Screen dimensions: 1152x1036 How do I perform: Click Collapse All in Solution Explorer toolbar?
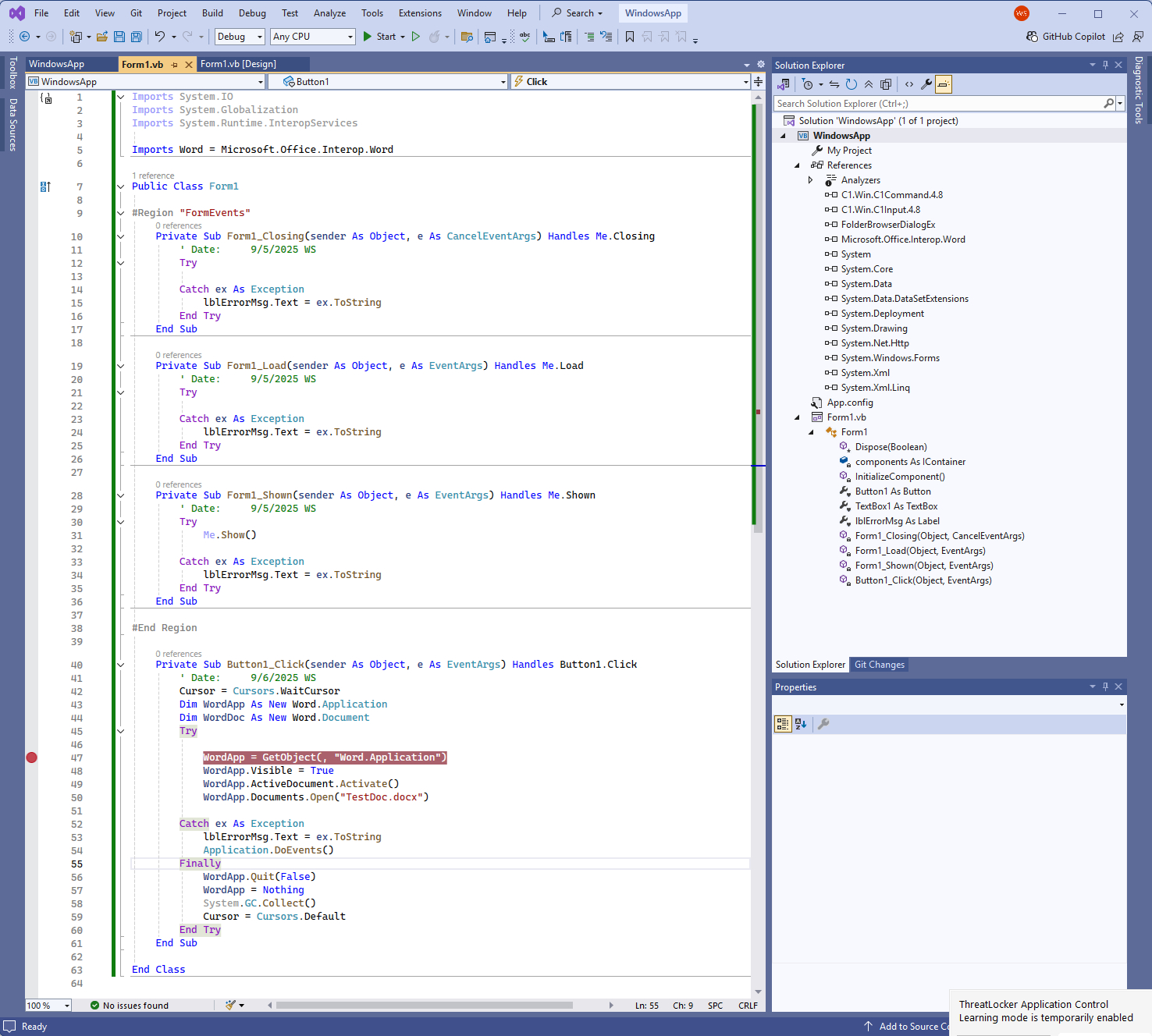pos(869,84)
